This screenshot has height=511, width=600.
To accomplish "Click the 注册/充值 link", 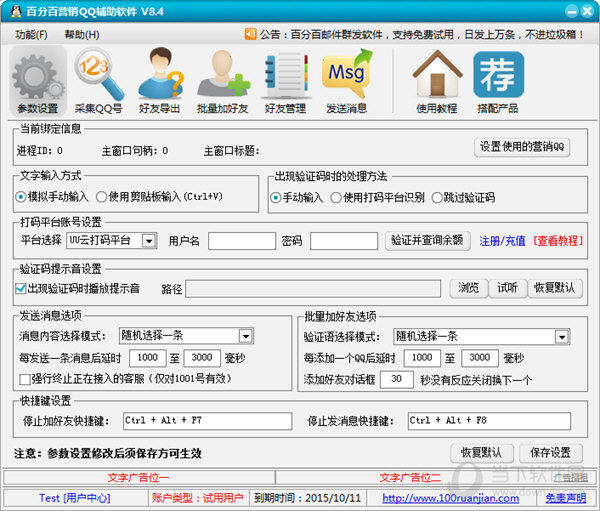I will (502, 241).
